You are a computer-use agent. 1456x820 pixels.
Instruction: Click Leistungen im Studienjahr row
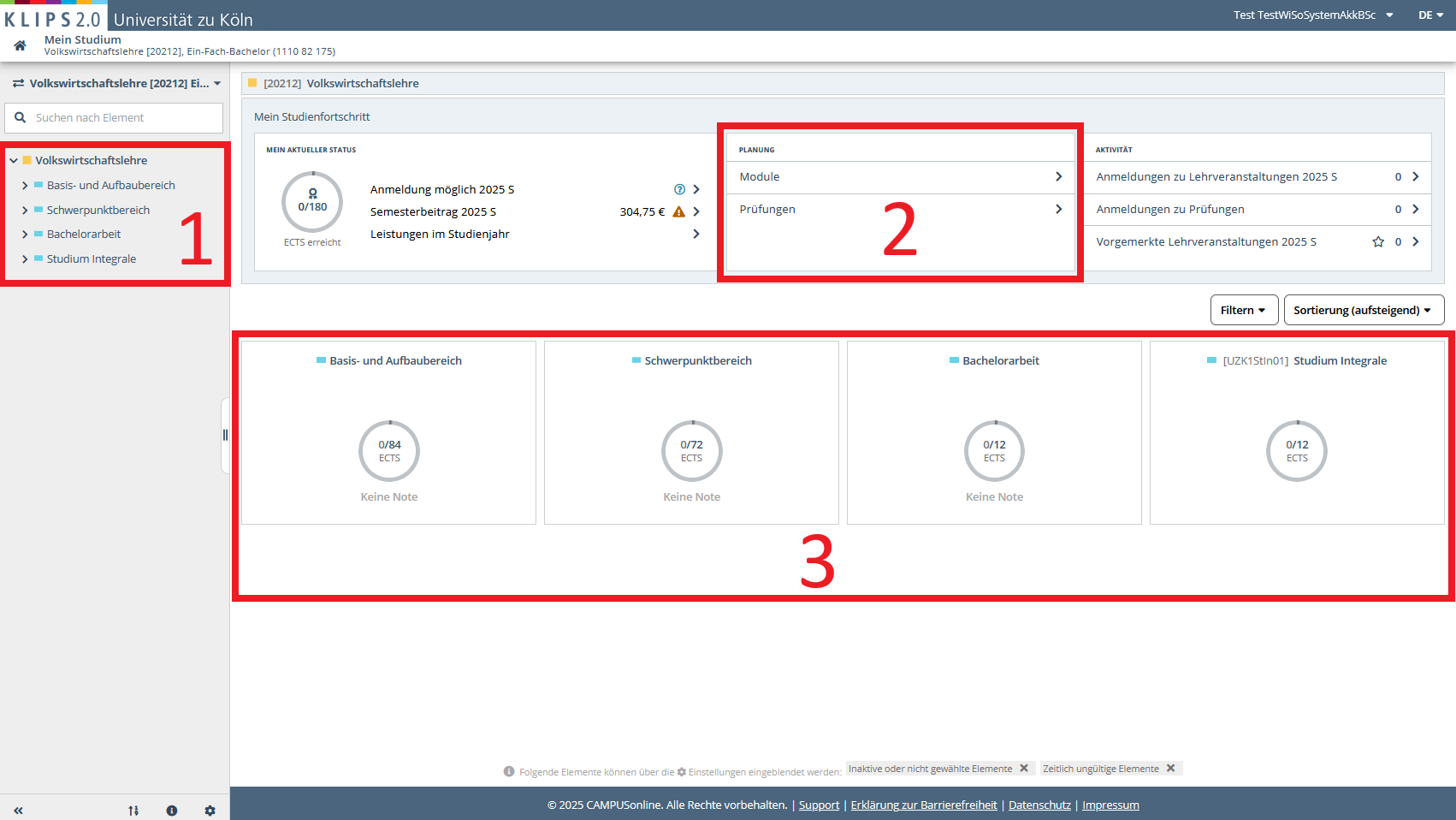pos(535,234)
